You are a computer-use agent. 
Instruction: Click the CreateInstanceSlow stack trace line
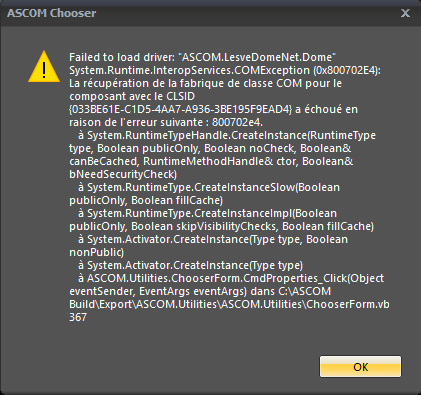coord(209,187)
